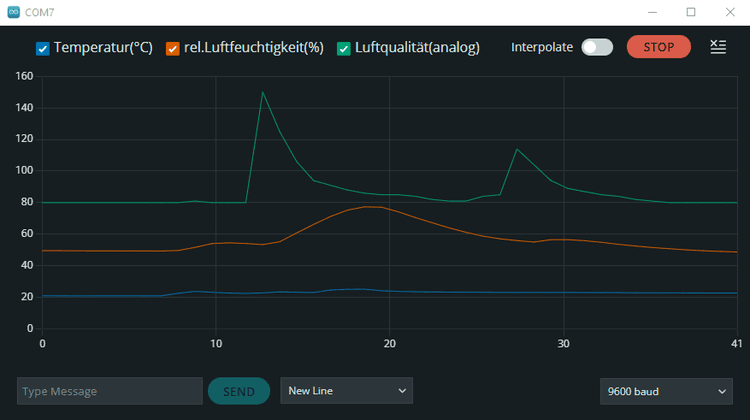750x420 pixels.
Task: Click the x-axis tick labeled 20
Action: [390, 343]
